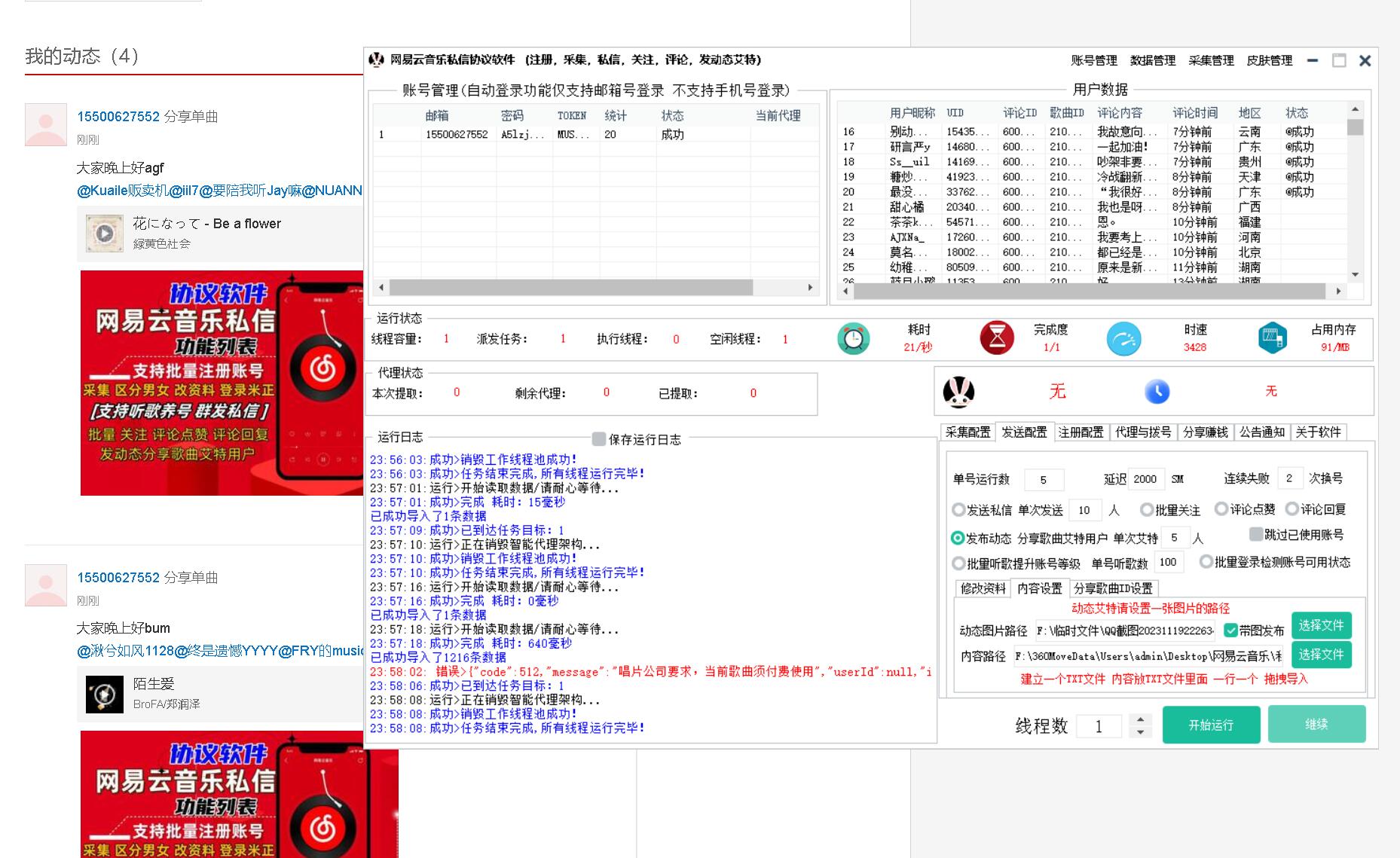Select the 批量关注 radio button
Screen dimensions: 1400x858
(x=1146, y=510)
